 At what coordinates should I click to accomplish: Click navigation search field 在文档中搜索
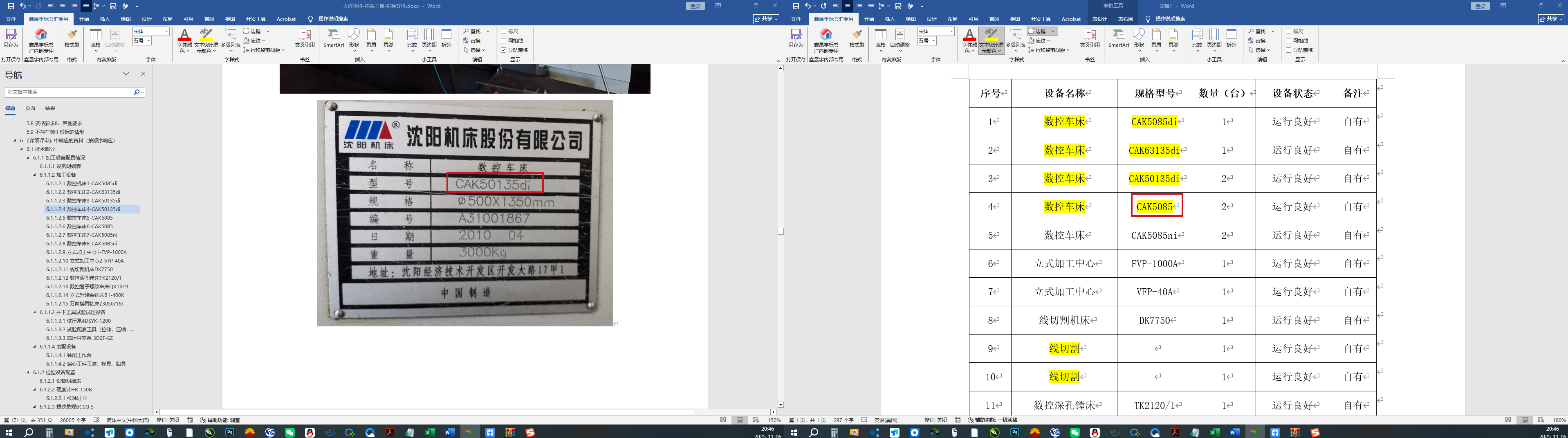[69, 92]
